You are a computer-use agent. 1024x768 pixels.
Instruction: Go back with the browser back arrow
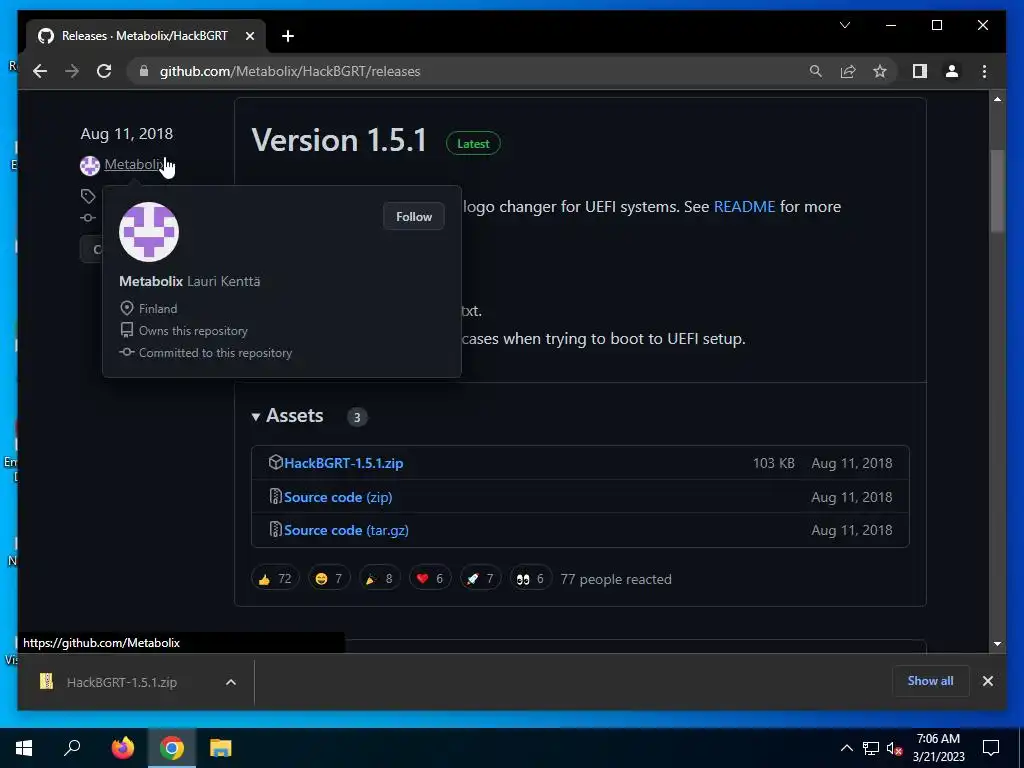40,71
